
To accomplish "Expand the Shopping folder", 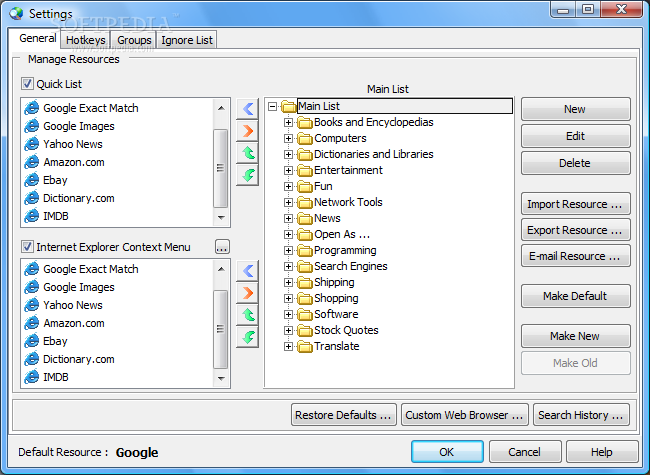I will pos(289,298).
